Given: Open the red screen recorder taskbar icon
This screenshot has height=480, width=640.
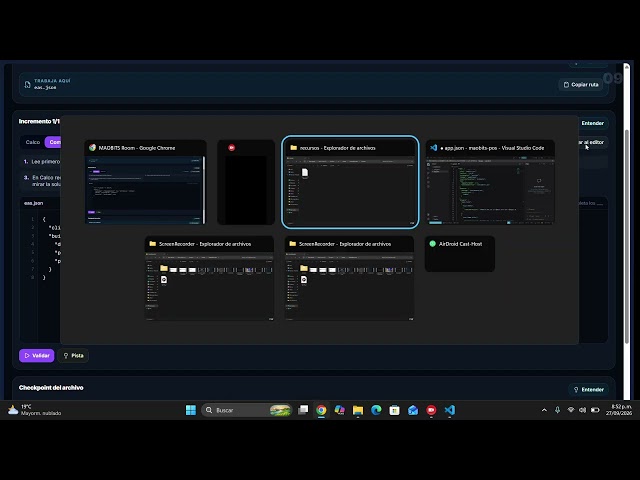Looking at the screenshot, I should tap(431, 410).
